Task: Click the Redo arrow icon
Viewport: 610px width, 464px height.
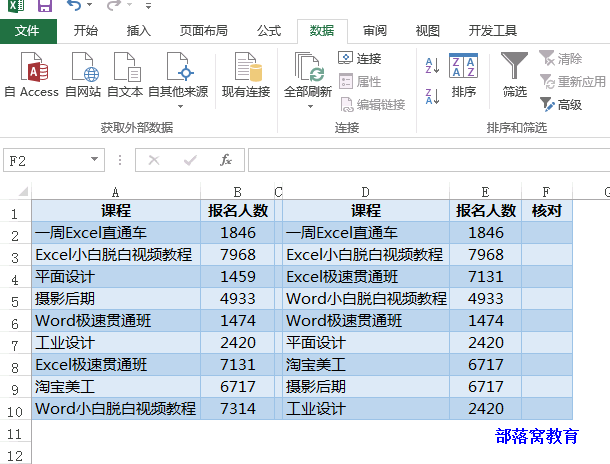Action: (x=114, y=5)
